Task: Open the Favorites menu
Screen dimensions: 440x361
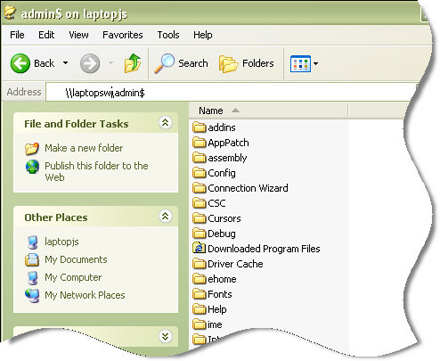Action: tap(123, 35)
